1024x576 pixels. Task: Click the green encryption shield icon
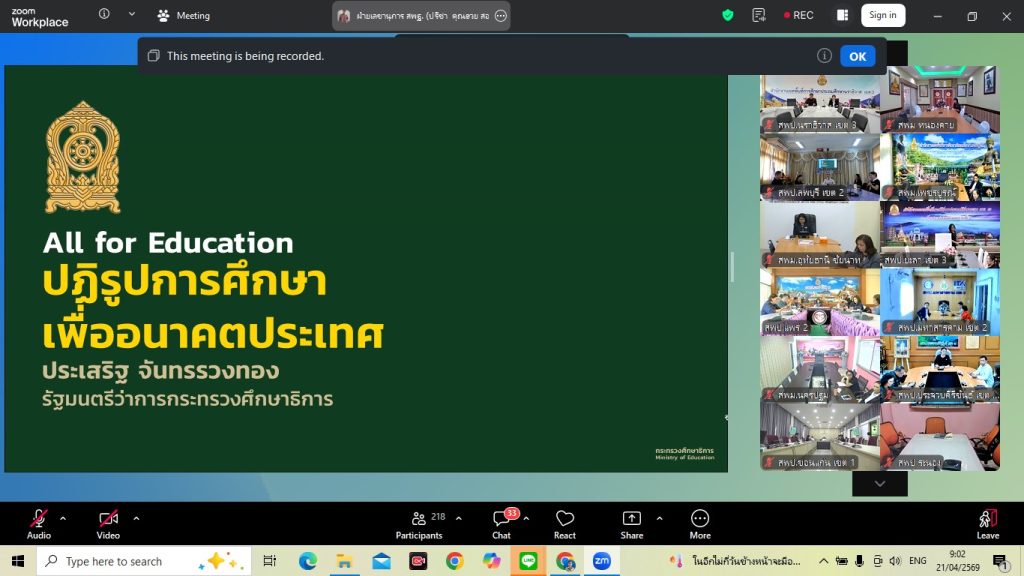coord(728,15)
